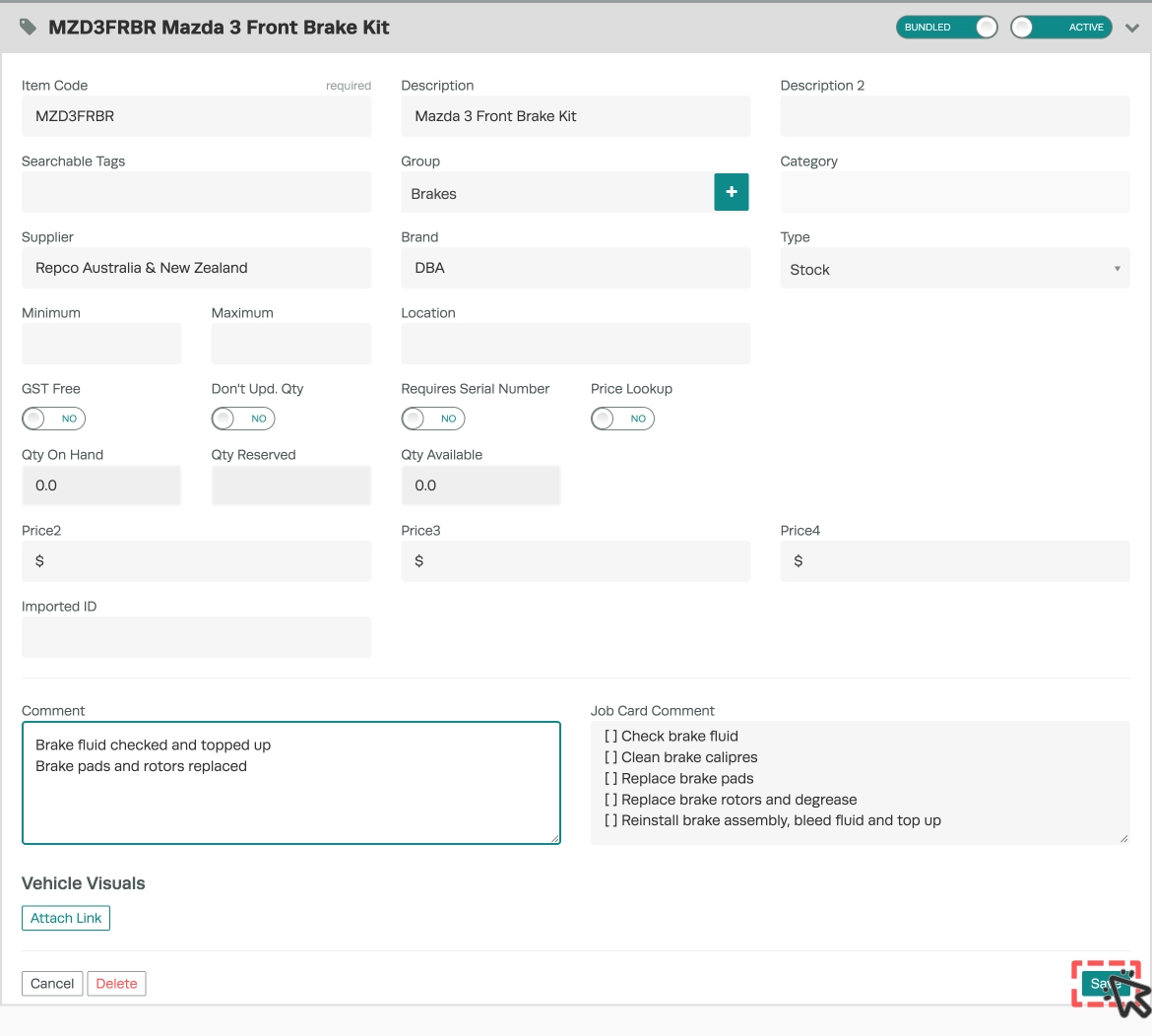This screenshot has width=1152, height=1036.
Task: Click the 'MZD3FRBR Mazda 3 Front Brake Kit' title
Action: [219, 28]
